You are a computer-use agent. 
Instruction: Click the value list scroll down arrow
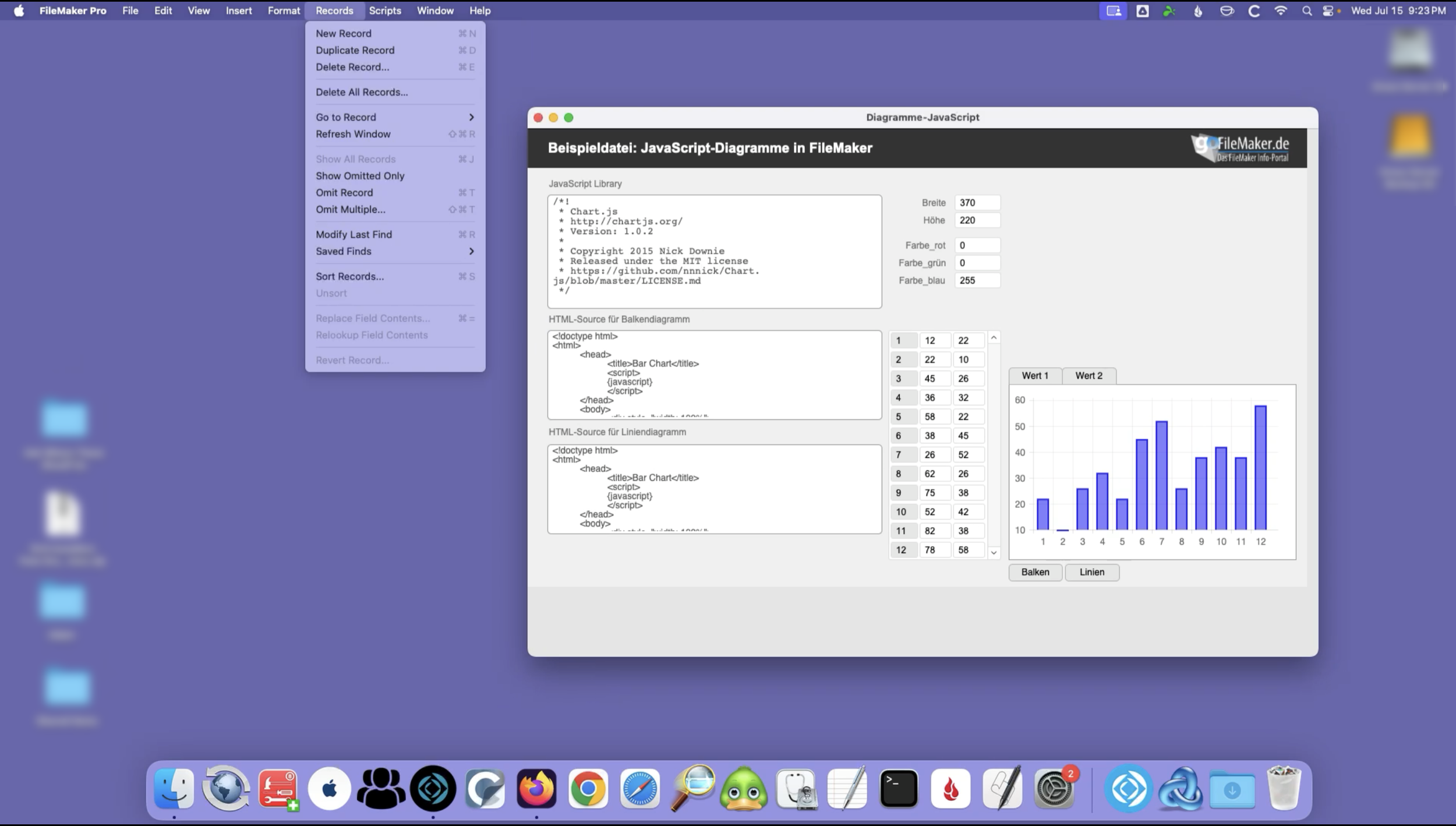pos(994,552)
